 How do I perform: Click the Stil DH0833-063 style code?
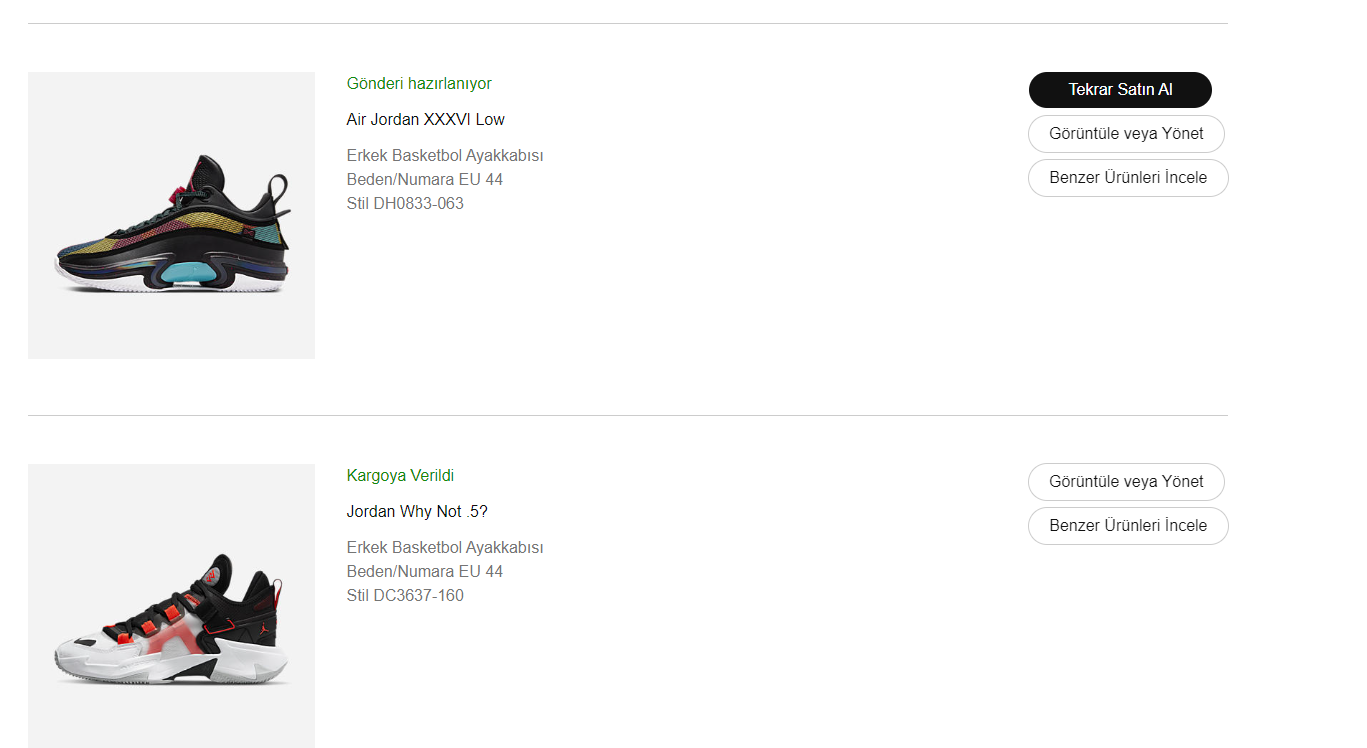[x=405, y=204]
